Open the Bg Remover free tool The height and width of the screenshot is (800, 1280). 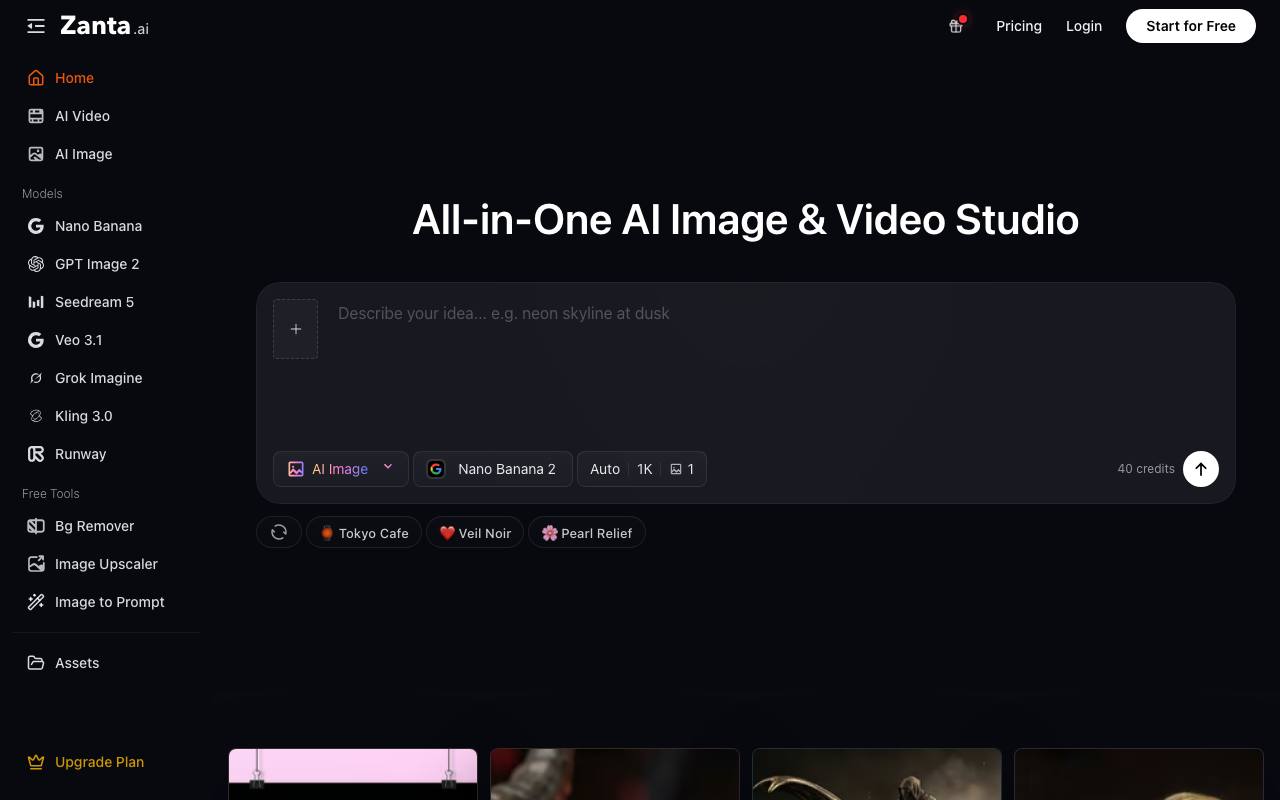[106, 526]
